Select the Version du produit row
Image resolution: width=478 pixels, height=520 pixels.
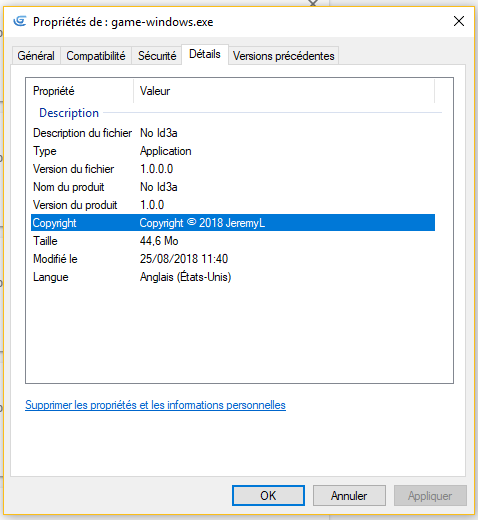(x=233, y=205)
